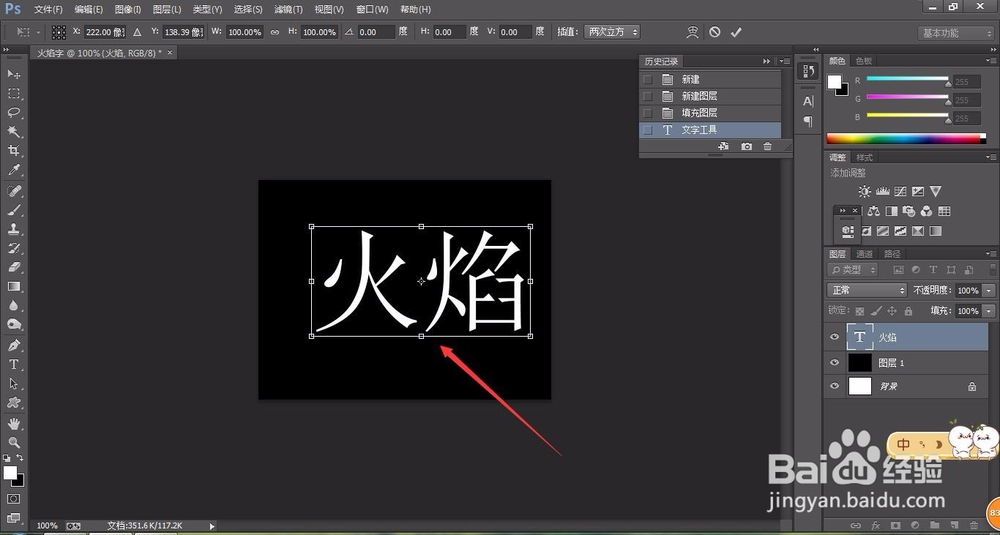
Task: Set history brush source for 填充图层 state
Action: 648,113
